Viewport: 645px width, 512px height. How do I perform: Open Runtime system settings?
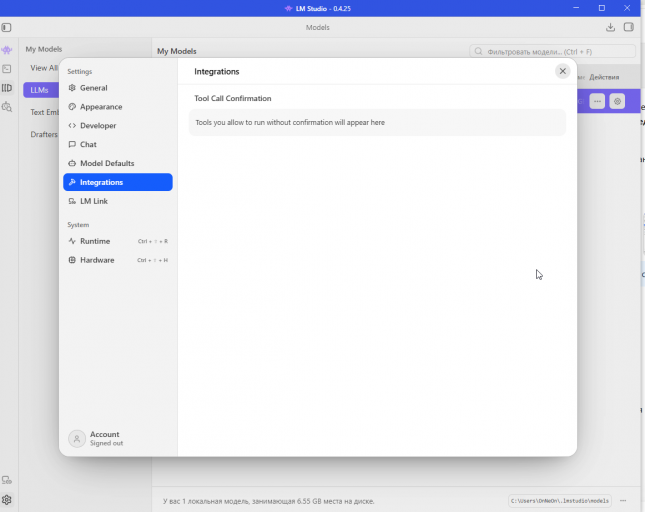118,241
